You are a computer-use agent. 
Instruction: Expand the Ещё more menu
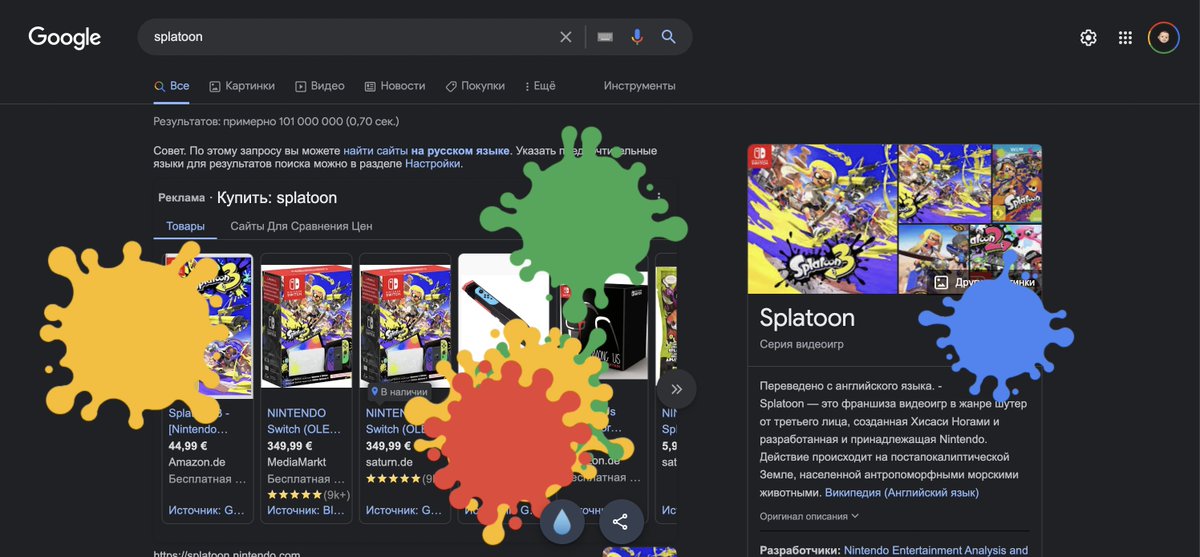(540, 86)
